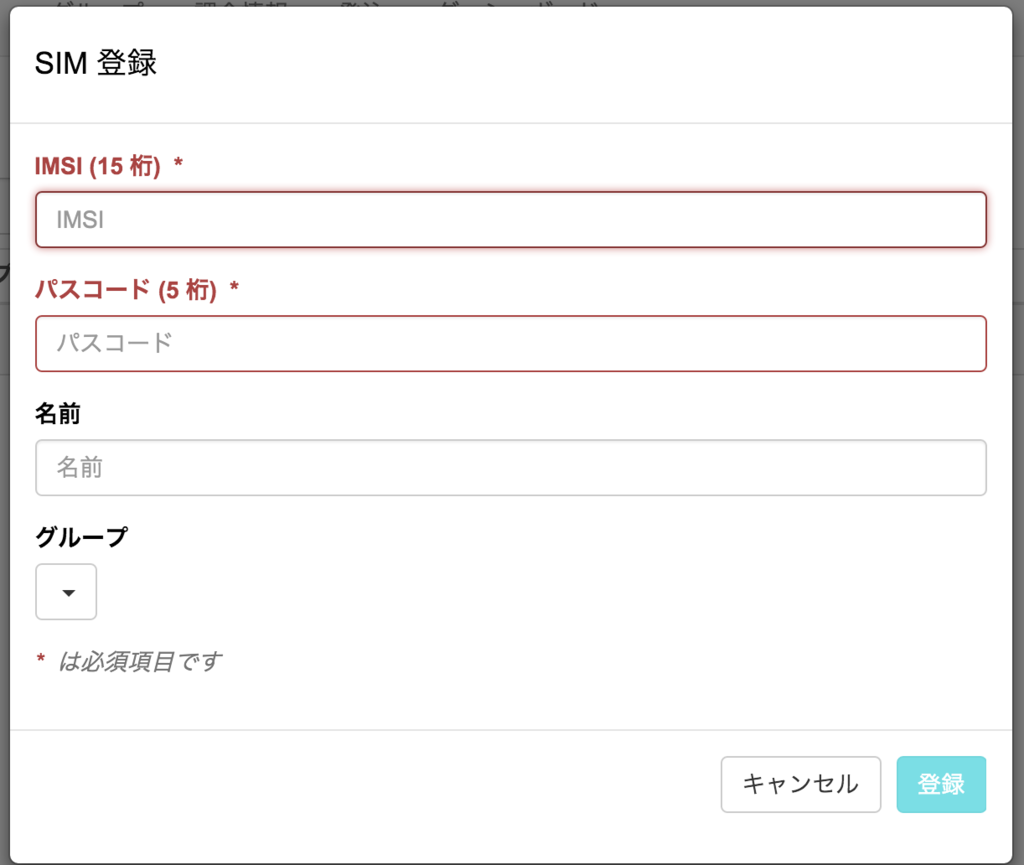Click blank space right of グループ dropdown
This screenshot has width=1024, height=865.
tap(500, 592)
